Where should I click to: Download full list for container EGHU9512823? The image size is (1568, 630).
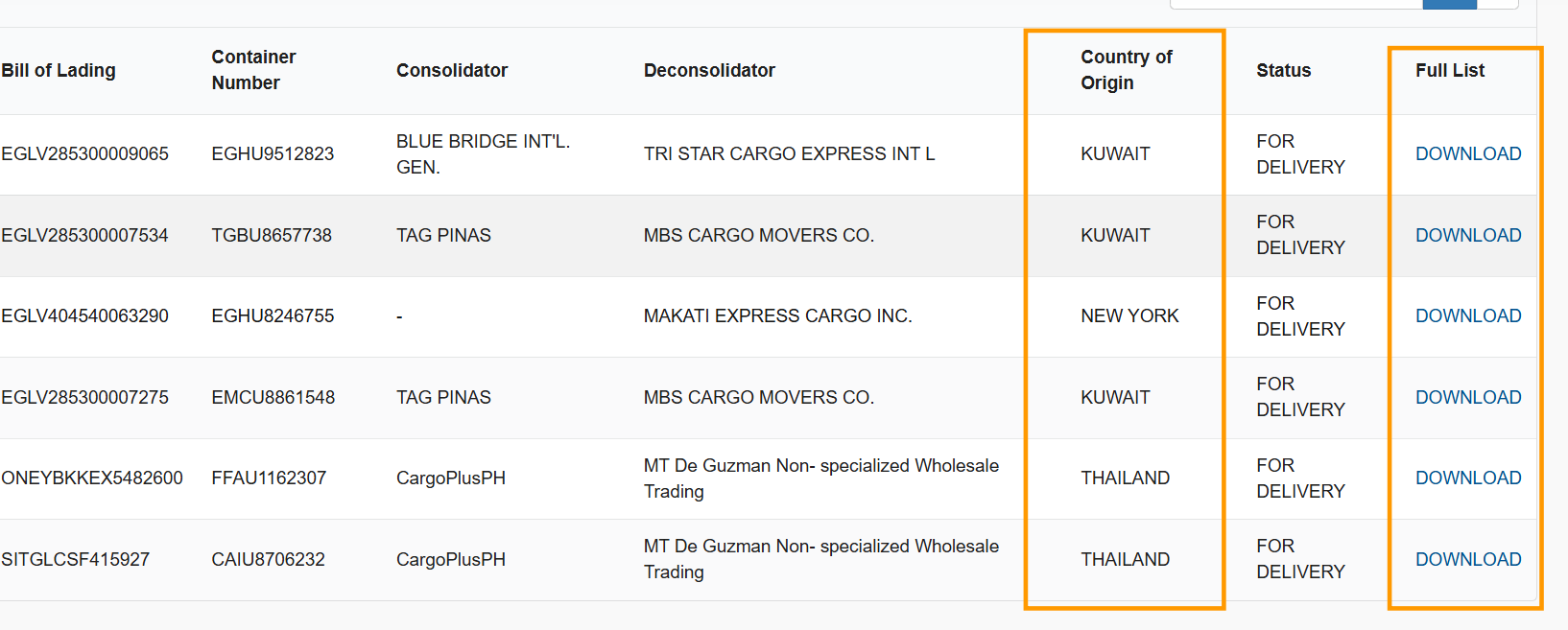pyautogui.click(x=1467, y=153)
